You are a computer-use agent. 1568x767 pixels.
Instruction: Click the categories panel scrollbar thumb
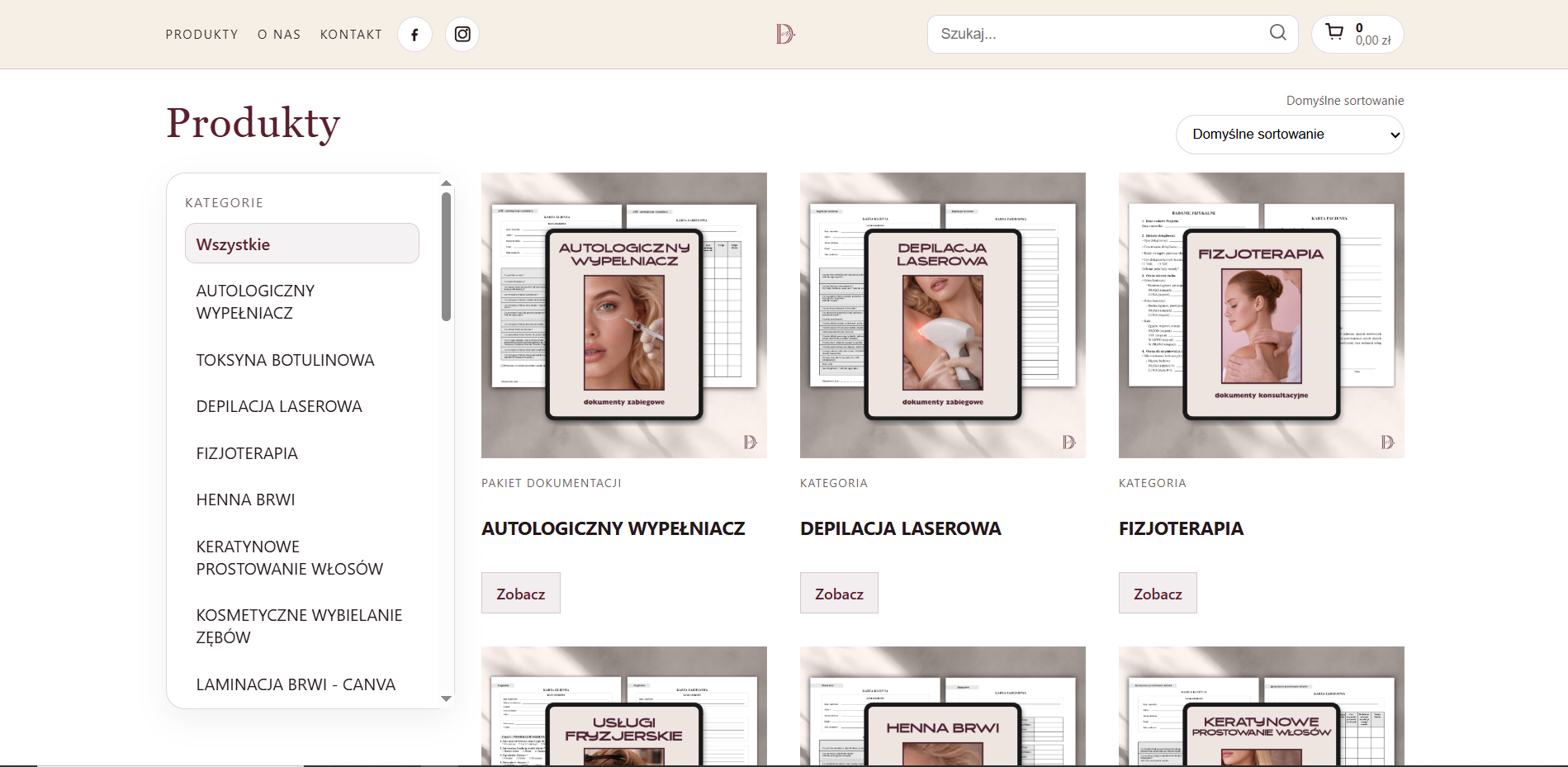tap(446, 256)
